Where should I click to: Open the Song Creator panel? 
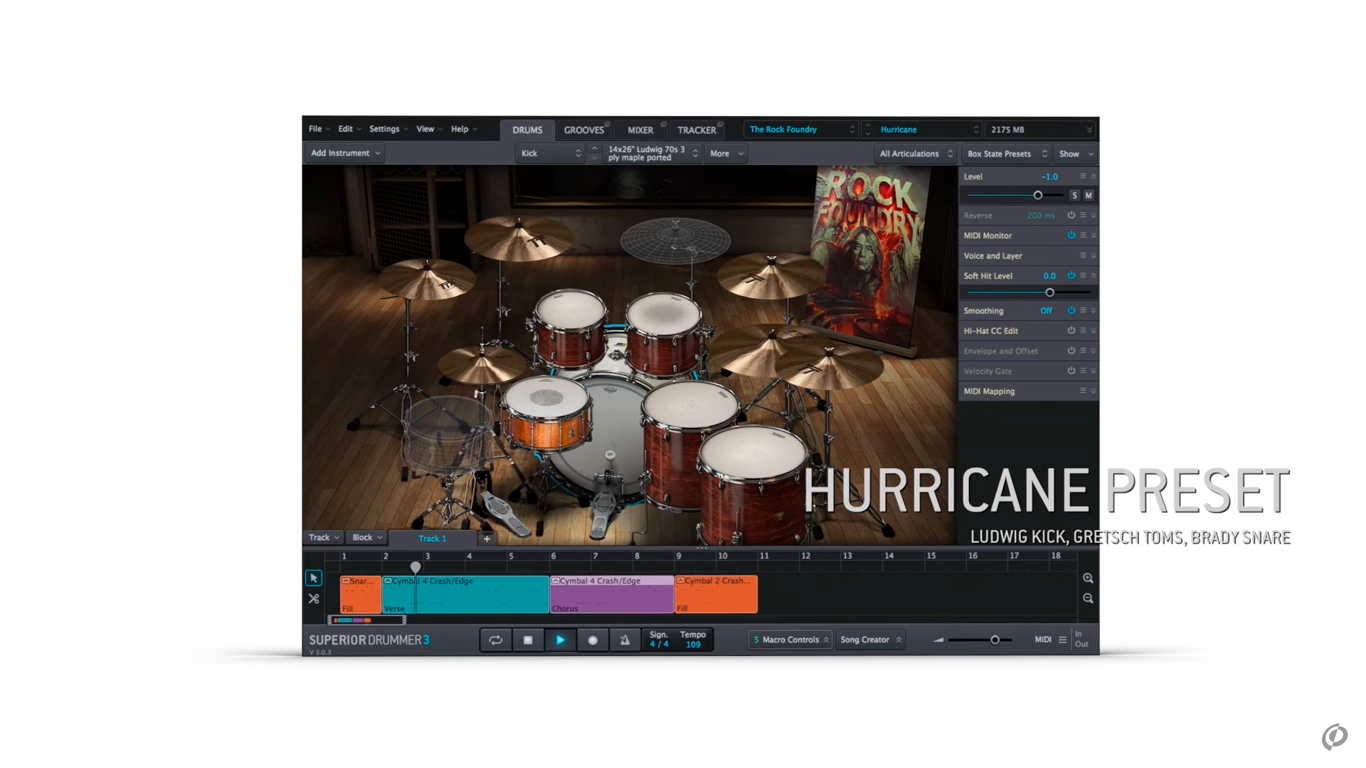(870, 640)
